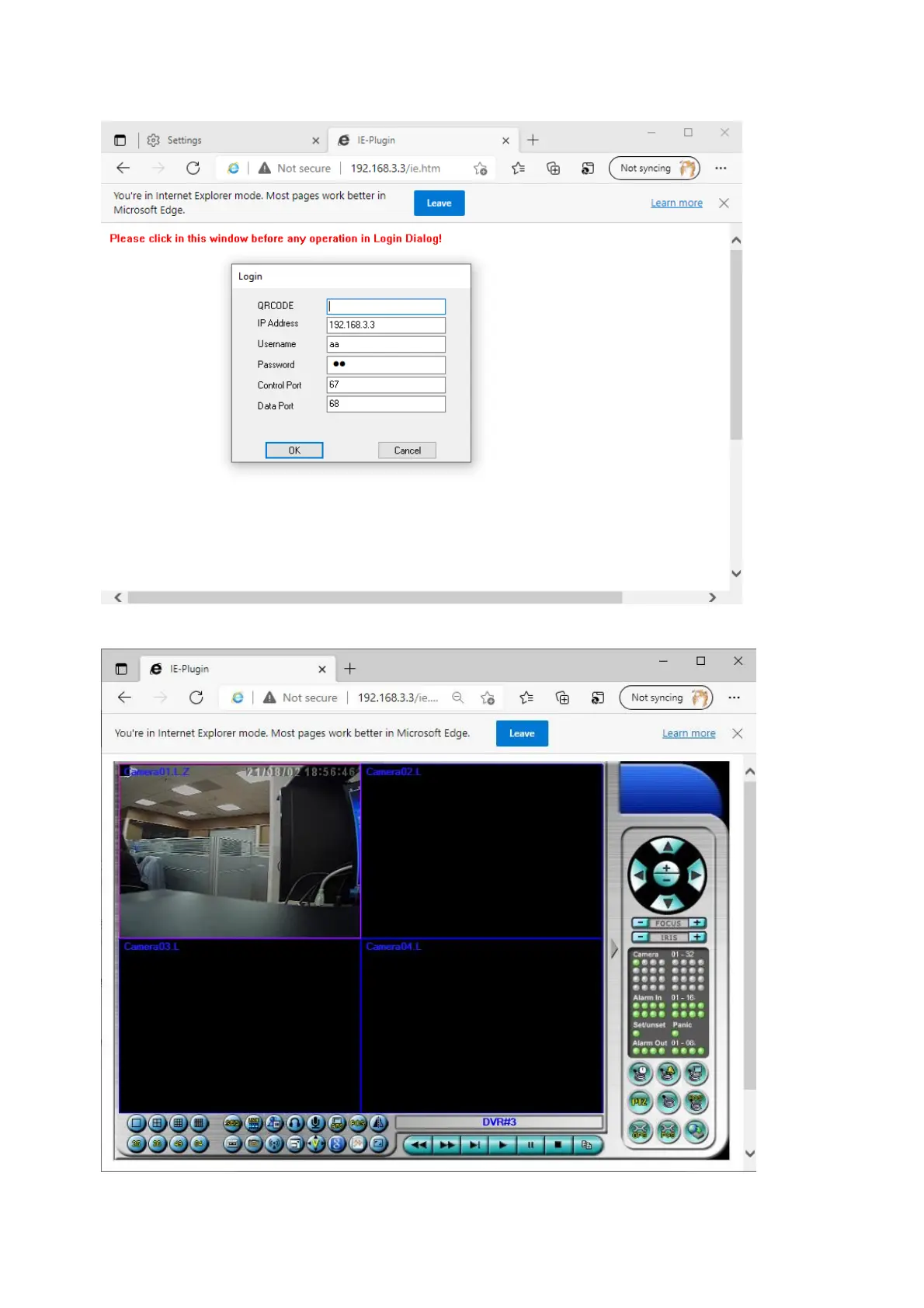The image size is (924, 1308).
Task: Click the Learn more link in top banner
Action: (676, 204)
